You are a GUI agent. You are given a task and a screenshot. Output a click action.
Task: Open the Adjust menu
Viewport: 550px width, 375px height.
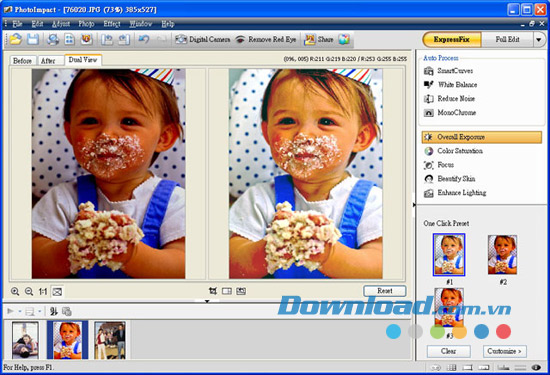point(61,24)
